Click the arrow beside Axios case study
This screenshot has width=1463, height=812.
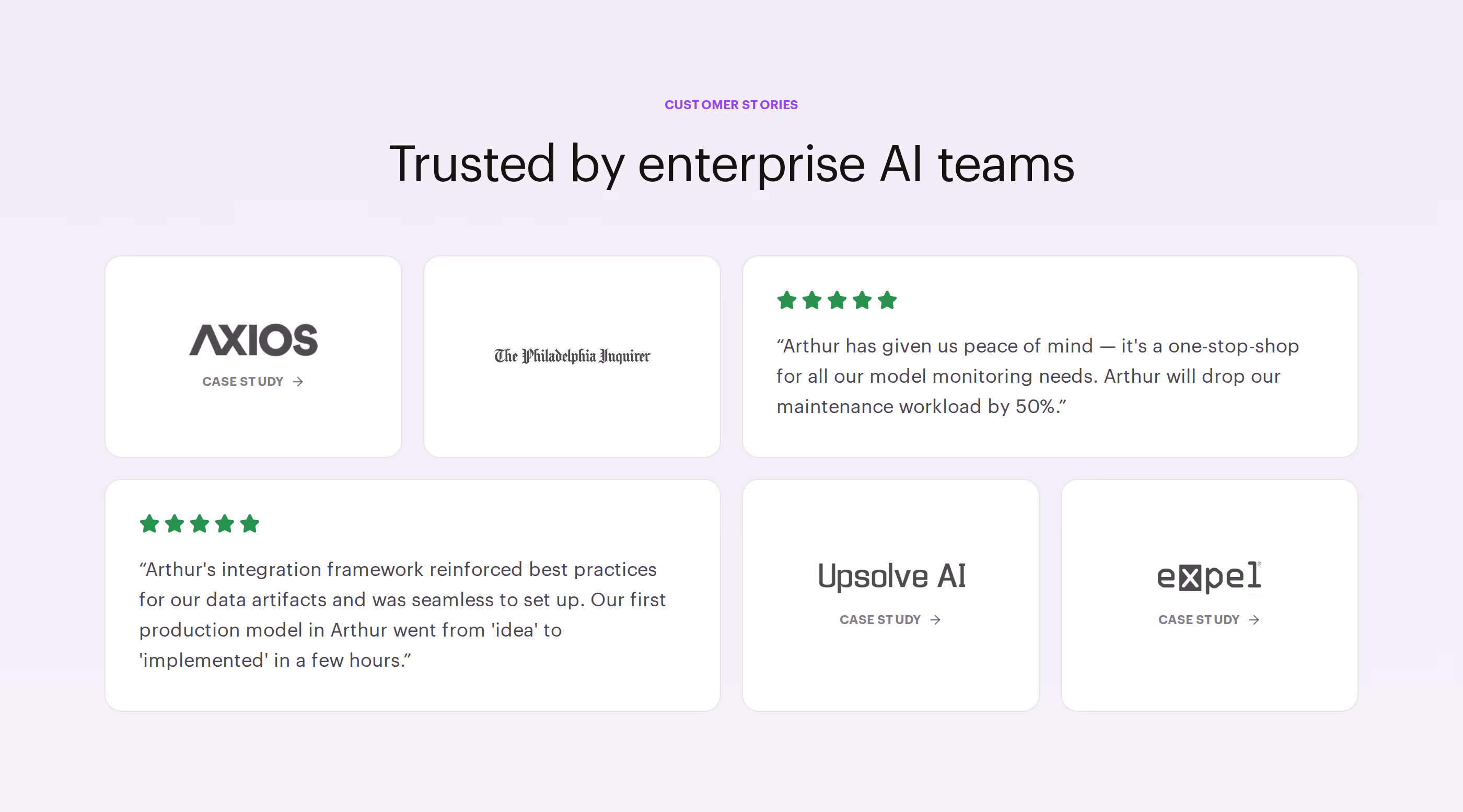[298, 382]
